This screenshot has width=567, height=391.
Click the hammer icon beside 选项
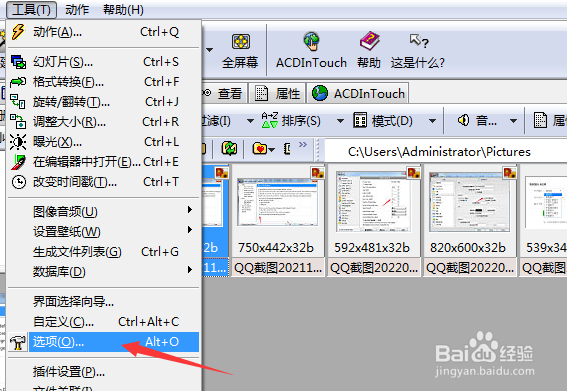click(18, 342)
